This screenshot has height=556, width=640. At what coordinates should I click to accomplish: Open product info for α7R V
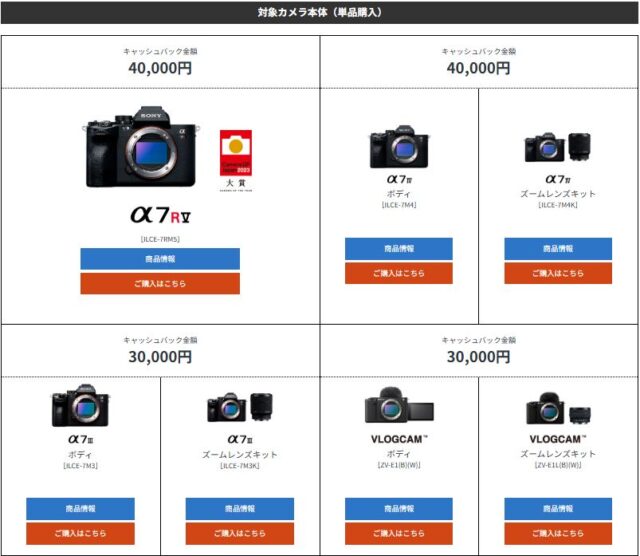tap(160, 259)
